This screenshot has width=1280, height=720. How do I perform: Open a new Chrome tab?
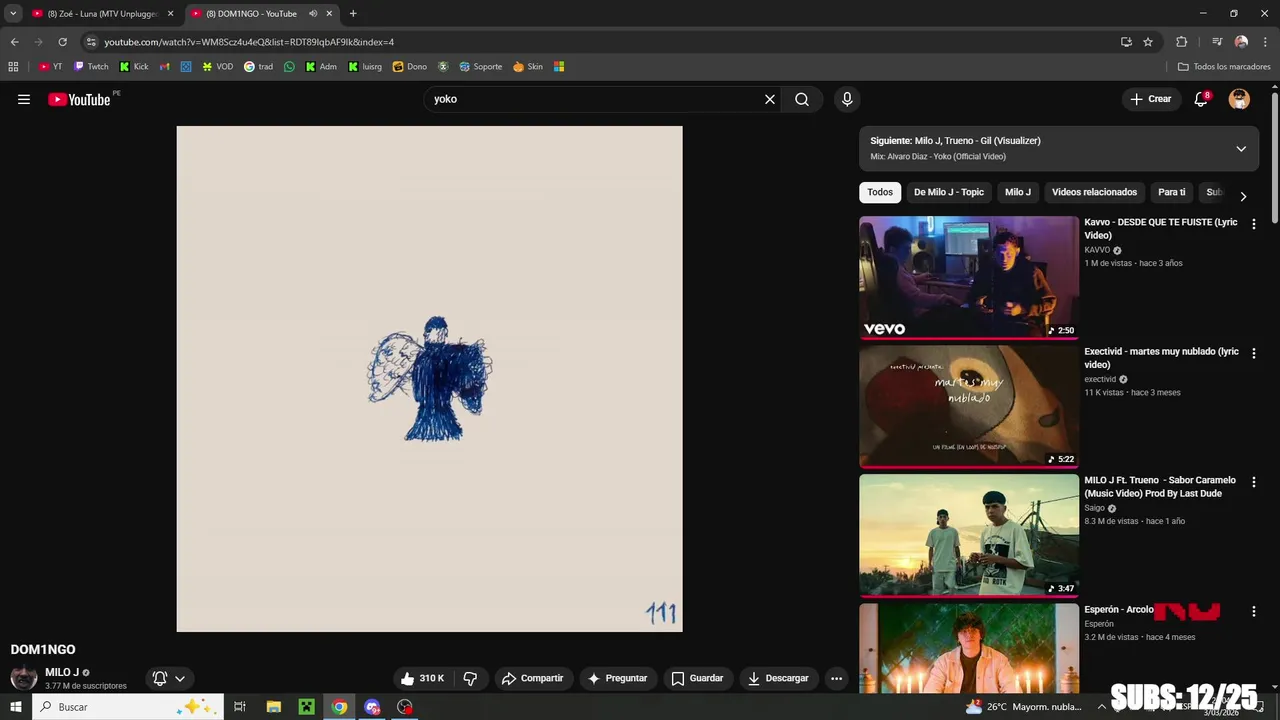point(353,14)
